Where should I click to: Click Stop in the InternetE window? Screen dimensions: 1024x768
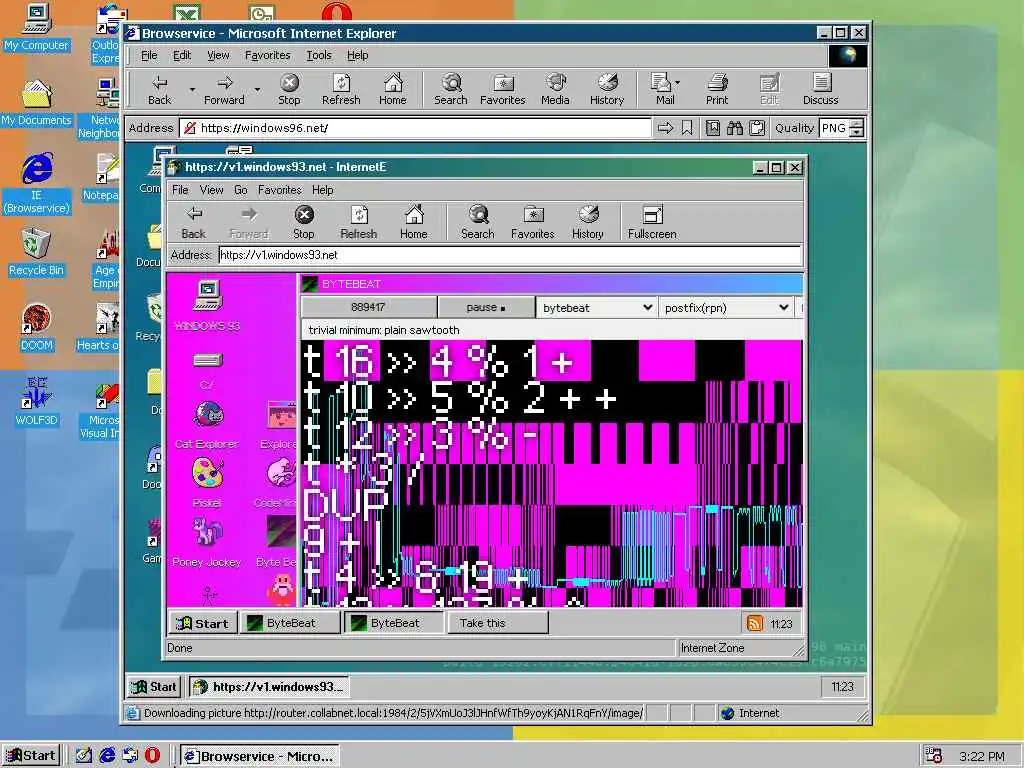tap(304, 223)
